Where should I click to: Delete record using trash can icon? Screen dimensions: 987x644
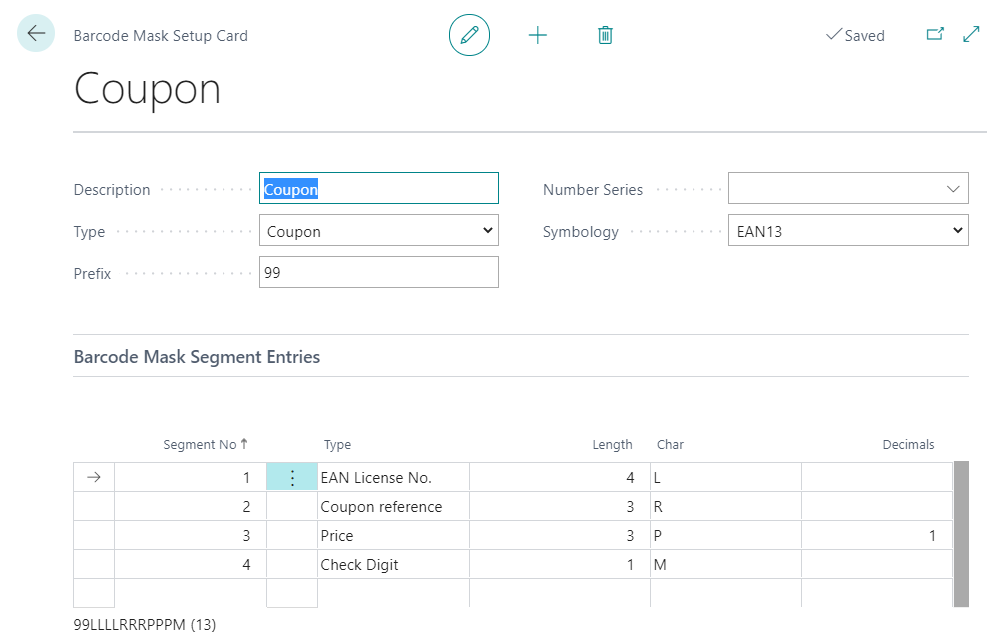[x=605, y=35]
